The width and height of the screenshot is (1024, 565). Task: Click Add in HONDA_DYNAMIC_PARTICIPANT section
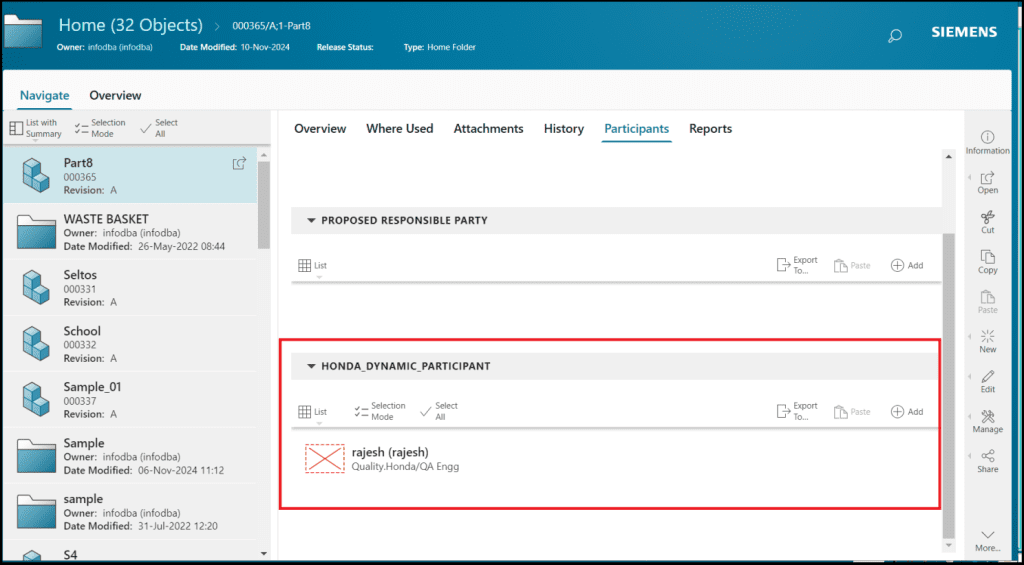(906, 411)
